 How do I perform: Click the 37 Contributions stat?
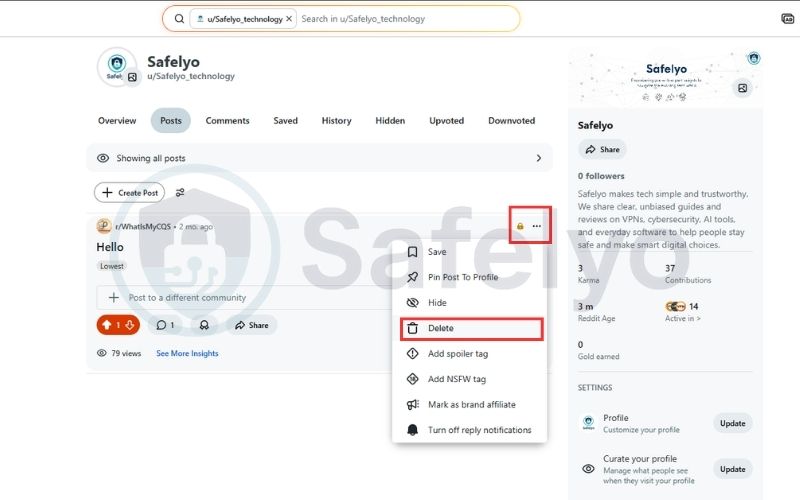(687, 274)
